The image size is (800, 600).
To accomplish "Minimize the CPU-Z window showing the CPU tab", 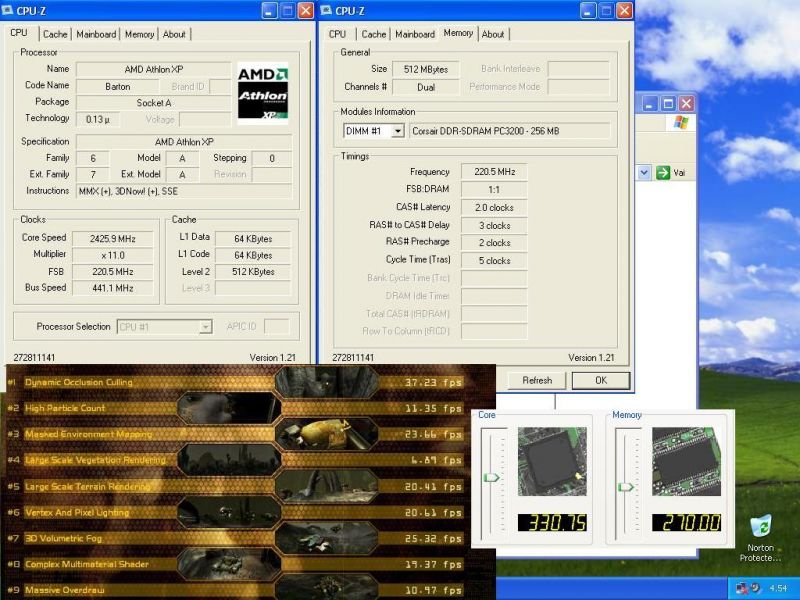I will 270,10.
